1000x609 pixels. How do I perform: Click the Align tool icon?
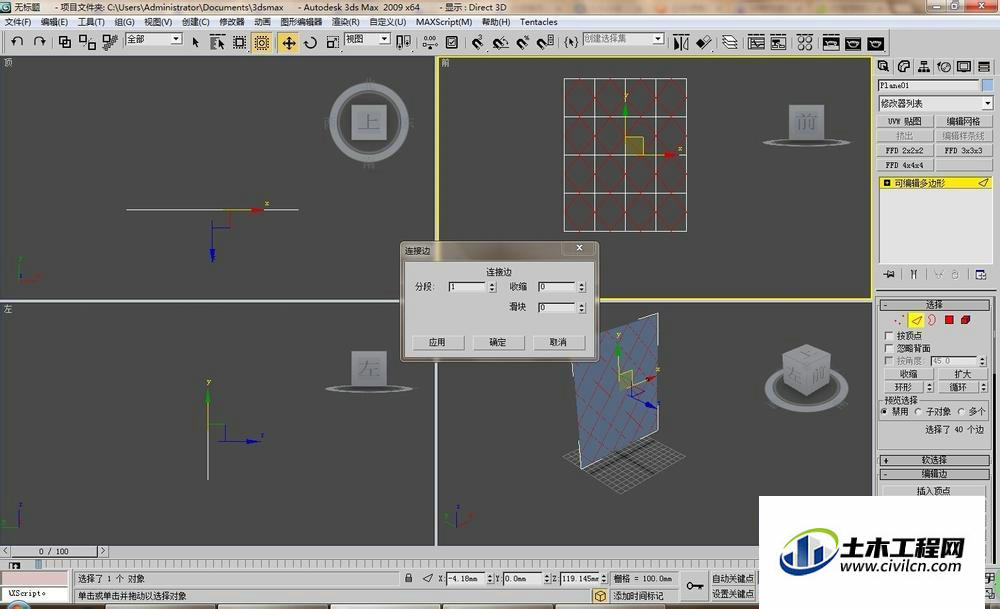pyautogui.click(x=703, y=43)
